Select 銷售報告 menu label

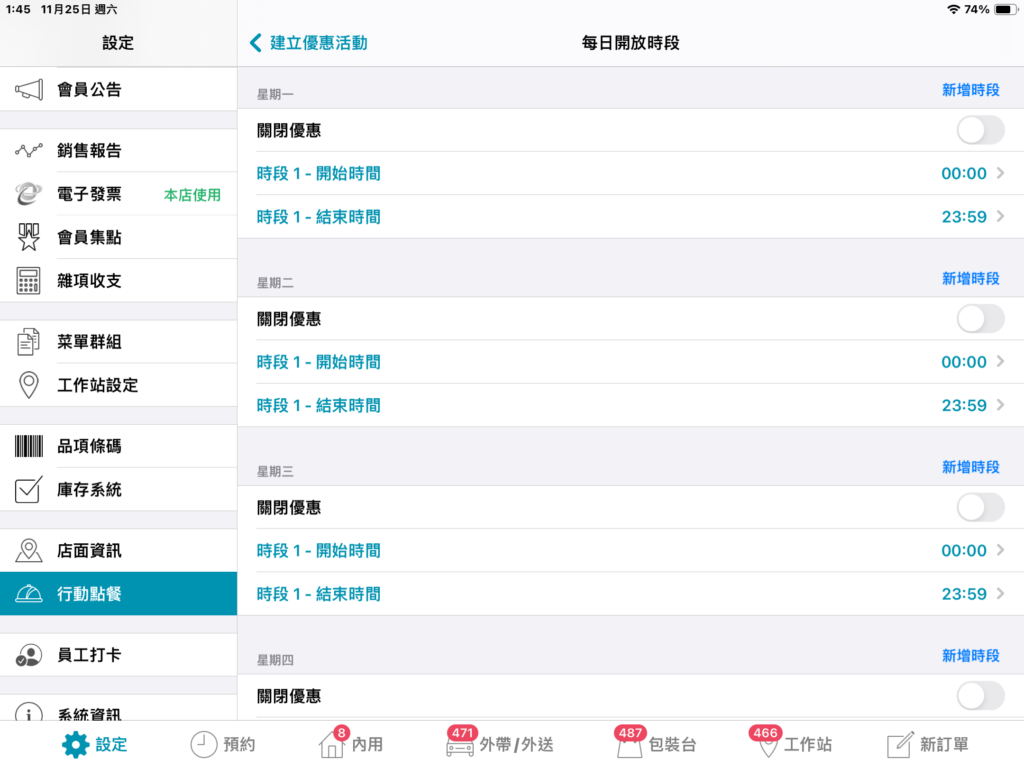pos(89,151)
